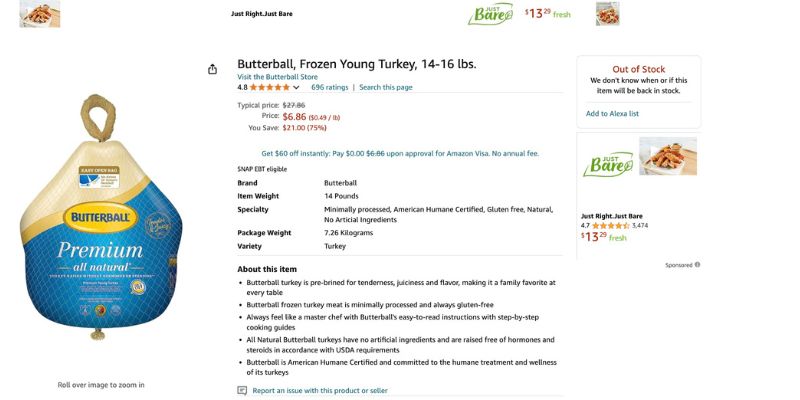The height and width of the screenshot is (400, 800).
Task: Open the top-left chicken product thumbnail
Action: coord(39,14)
